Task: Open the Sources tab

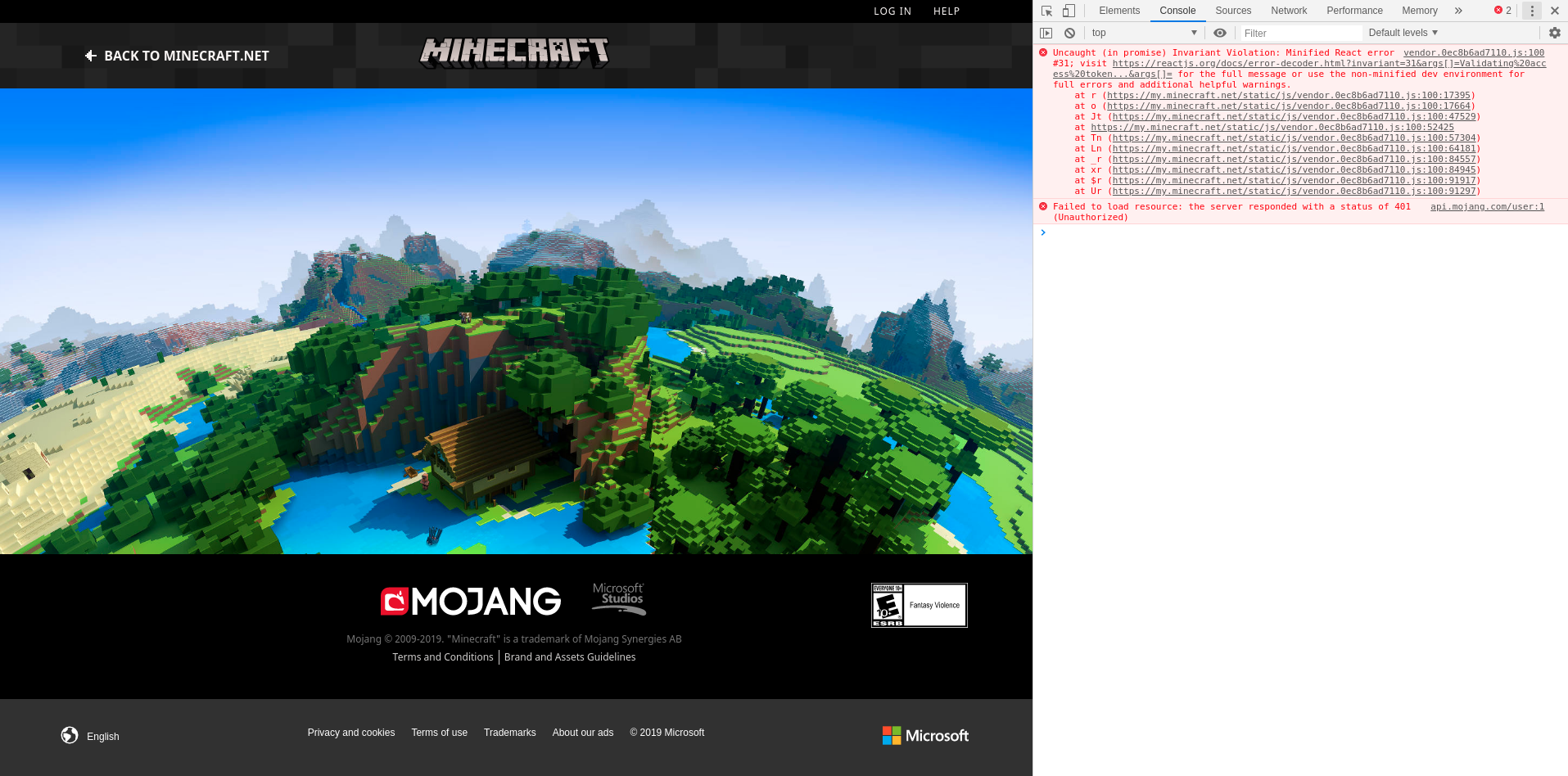Action: (1233, 11)
